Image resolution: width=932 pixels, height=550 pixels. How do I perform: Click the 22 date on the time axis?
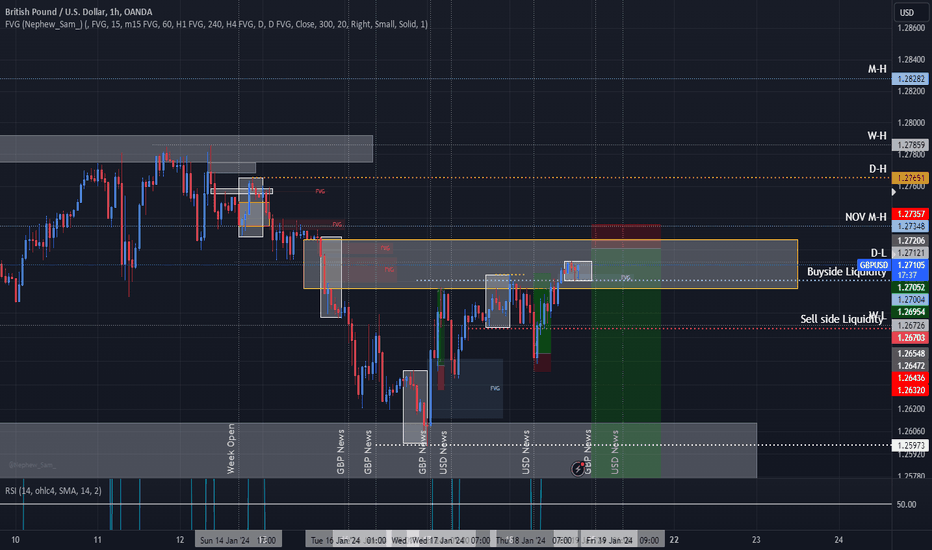click(674, 540)
